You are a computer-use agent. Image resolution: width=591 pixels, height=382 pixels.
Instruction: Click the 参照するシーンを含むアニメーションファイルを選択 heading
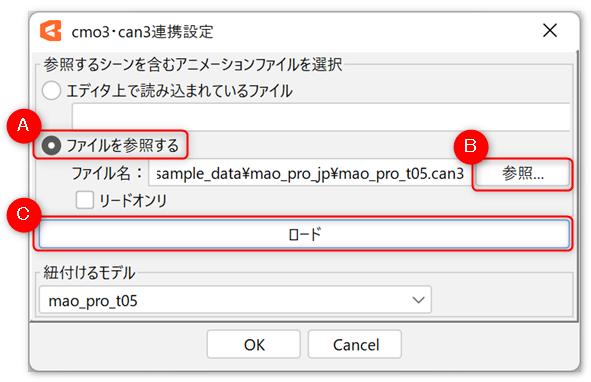tap(193, 64)
